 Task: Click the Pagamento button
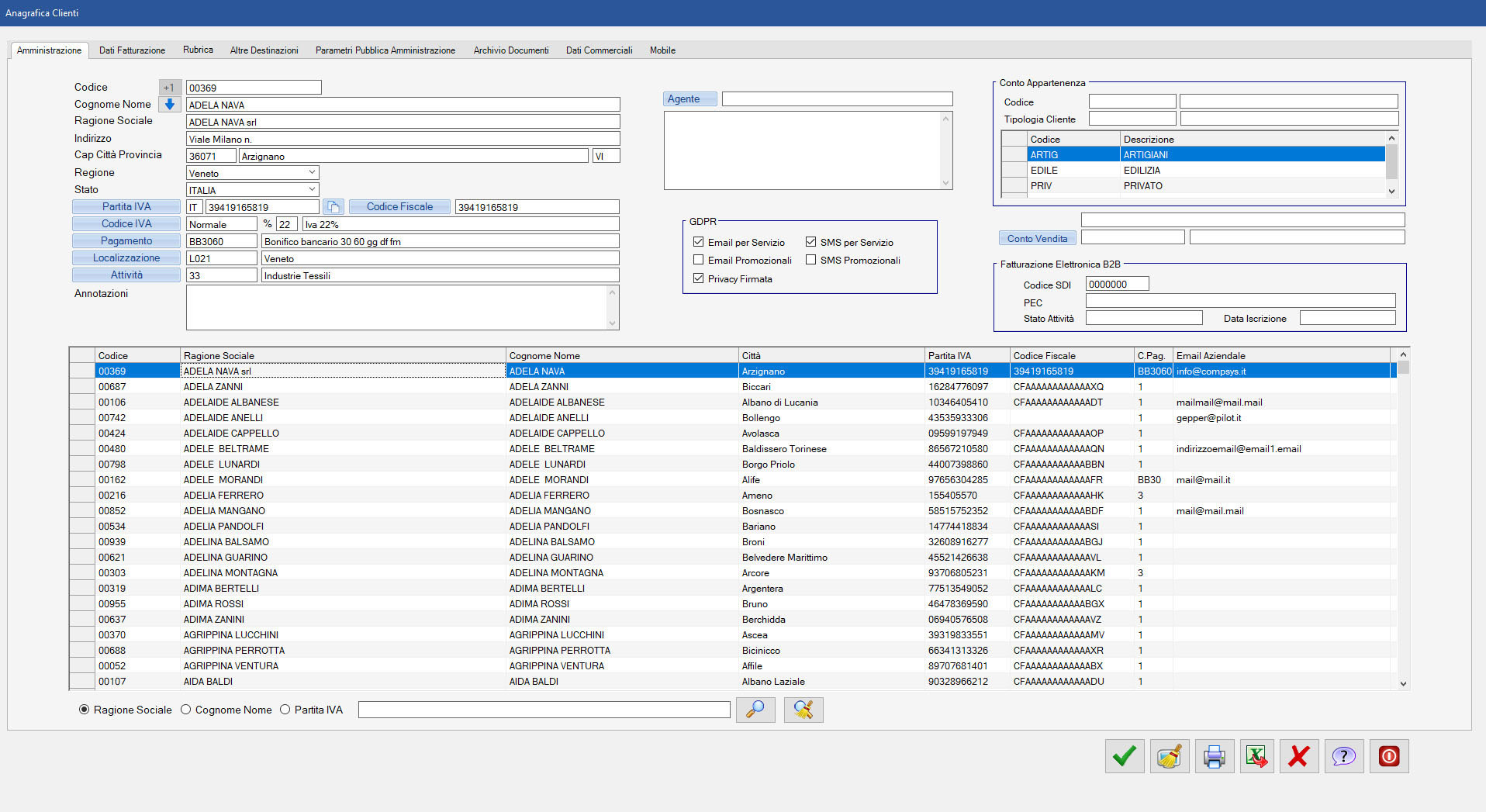pyautogui.click(x=126, y=241)
